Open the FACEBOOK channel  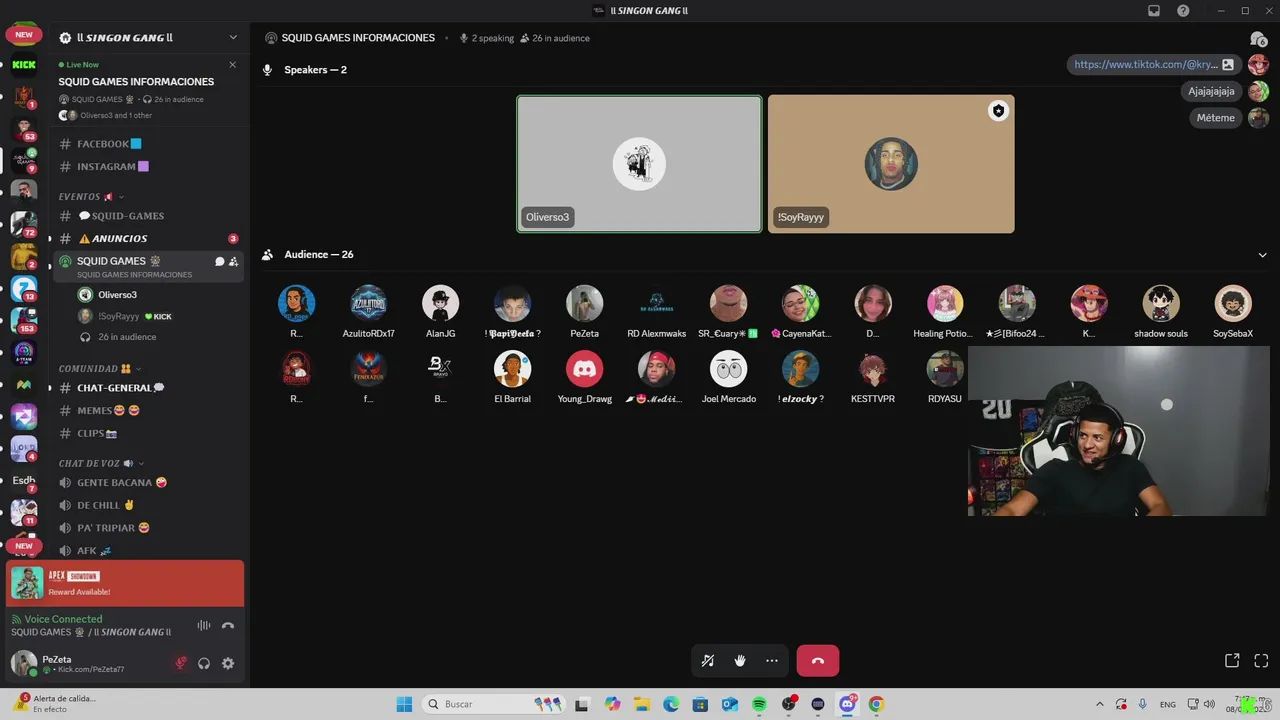[x=147, y=144]
